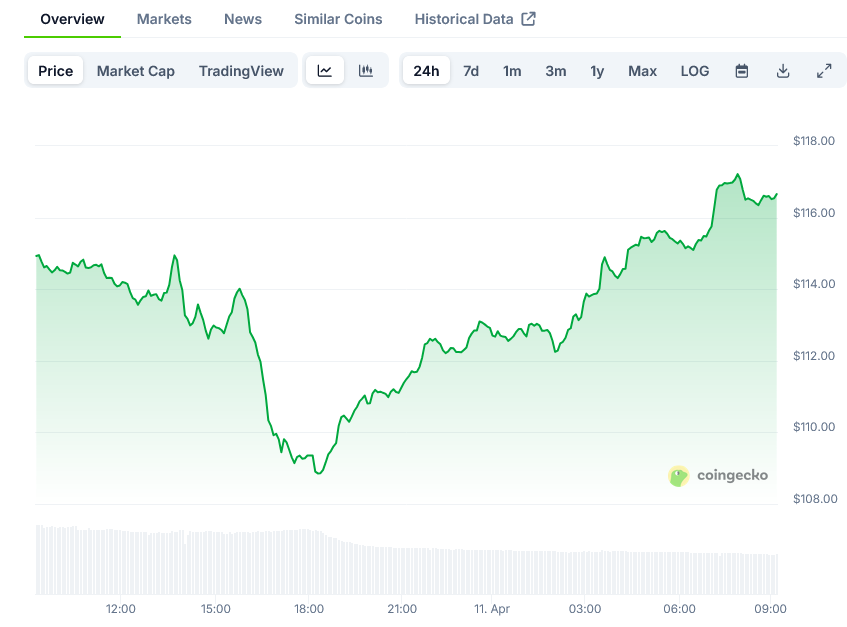Switch to the candlestick chart icon
The image size is (847, 627).
tap(366, 71)
